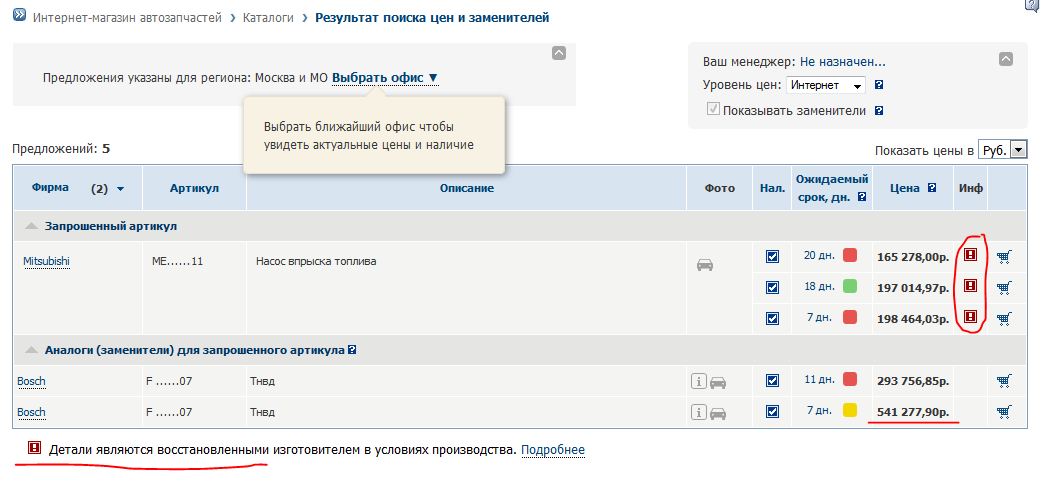1051x484 pixels.
Task: Collapse the region offers panel with the arrow button
Action: click(x=559, y=53)
